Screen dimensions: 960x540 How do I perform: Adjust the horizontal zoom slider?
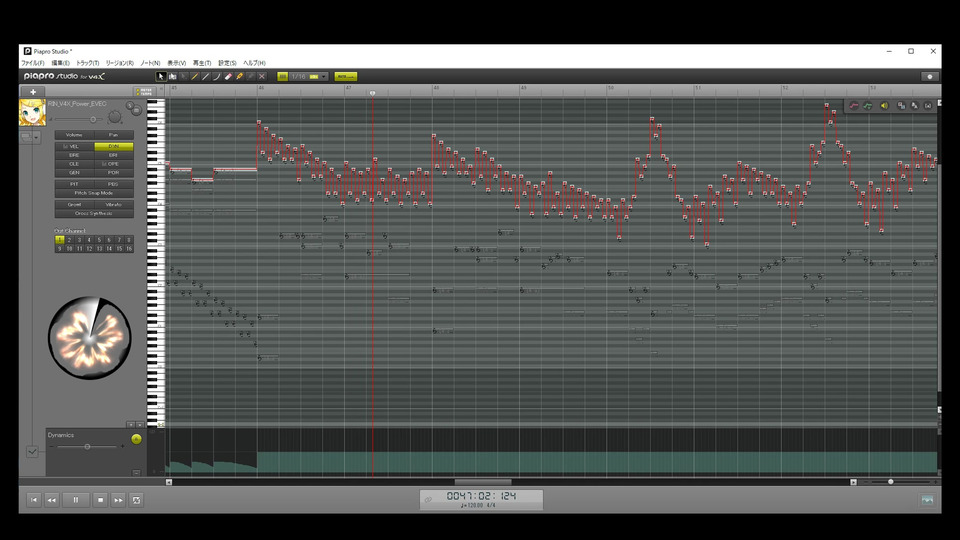891,482
